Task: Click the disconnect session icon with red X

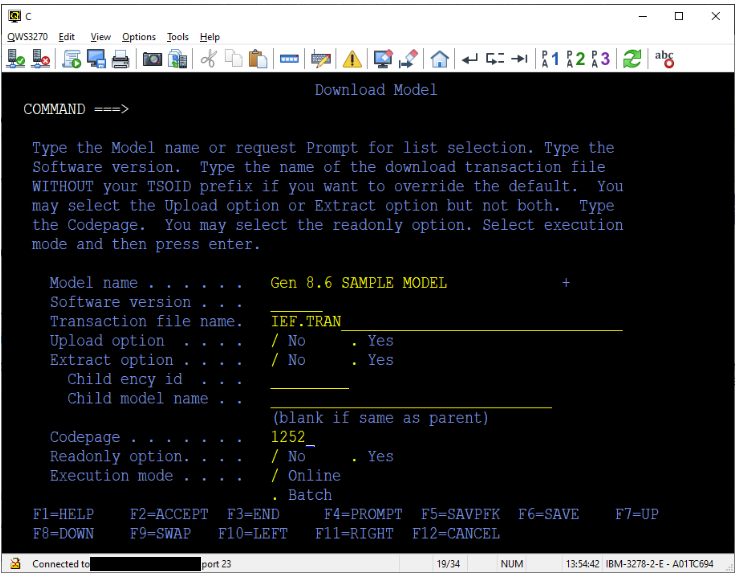Action: pyautogui.click(x=41, y=59)
